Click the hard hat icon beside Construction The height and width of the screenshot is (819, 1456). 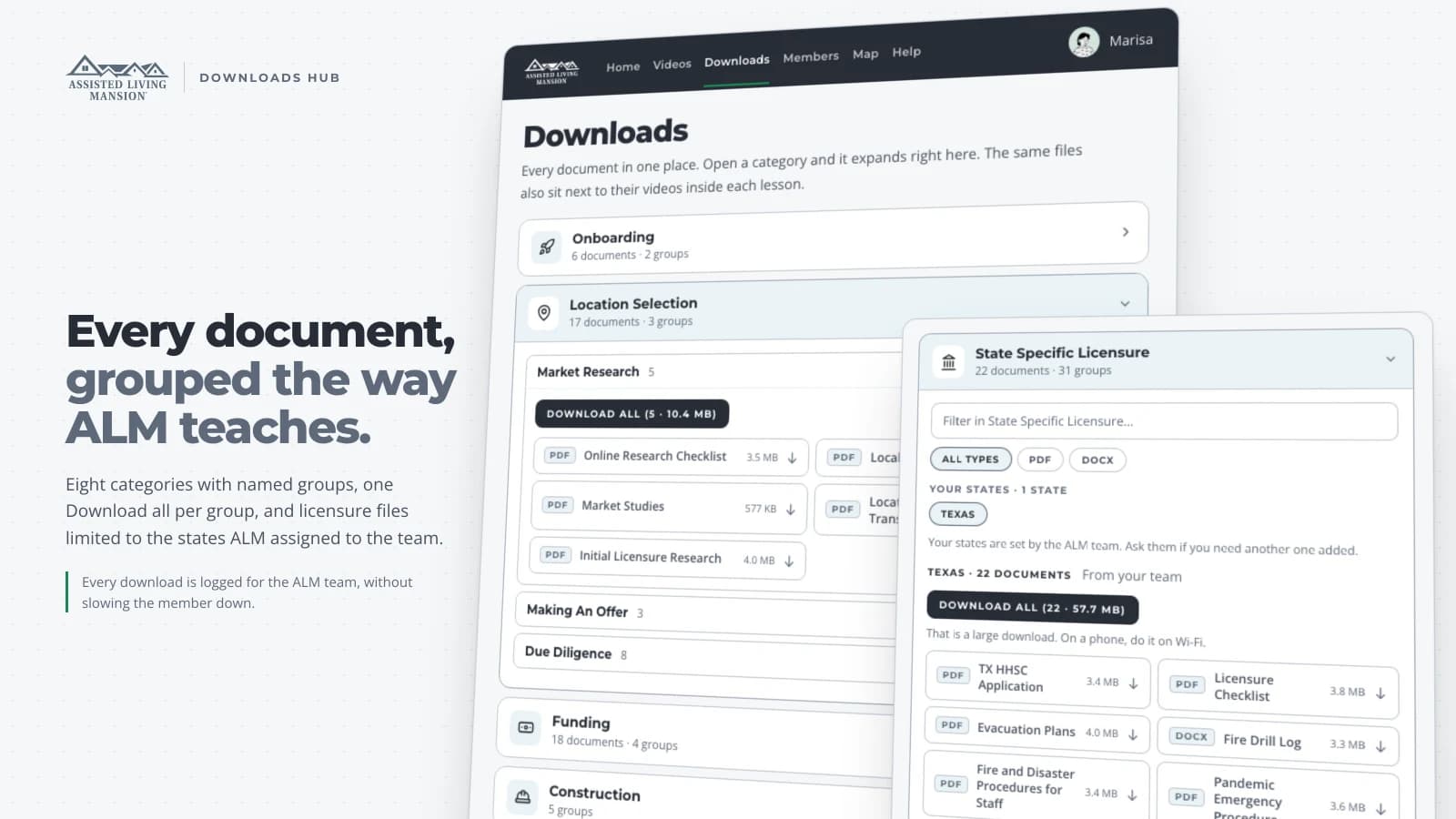tap(522, 797)
